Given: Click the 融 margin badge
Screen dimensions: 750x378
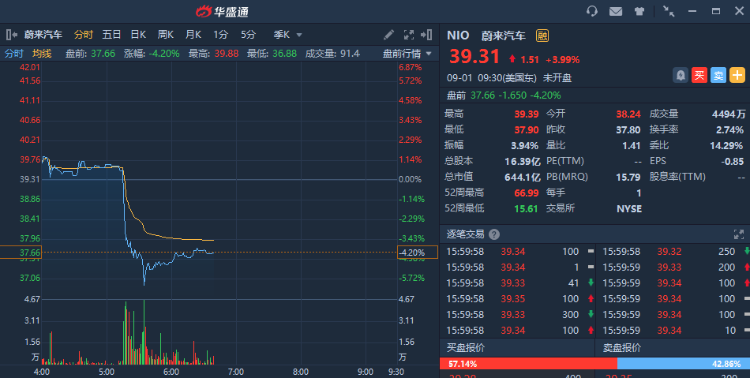Looking at the screenshot, I should 542,35.
